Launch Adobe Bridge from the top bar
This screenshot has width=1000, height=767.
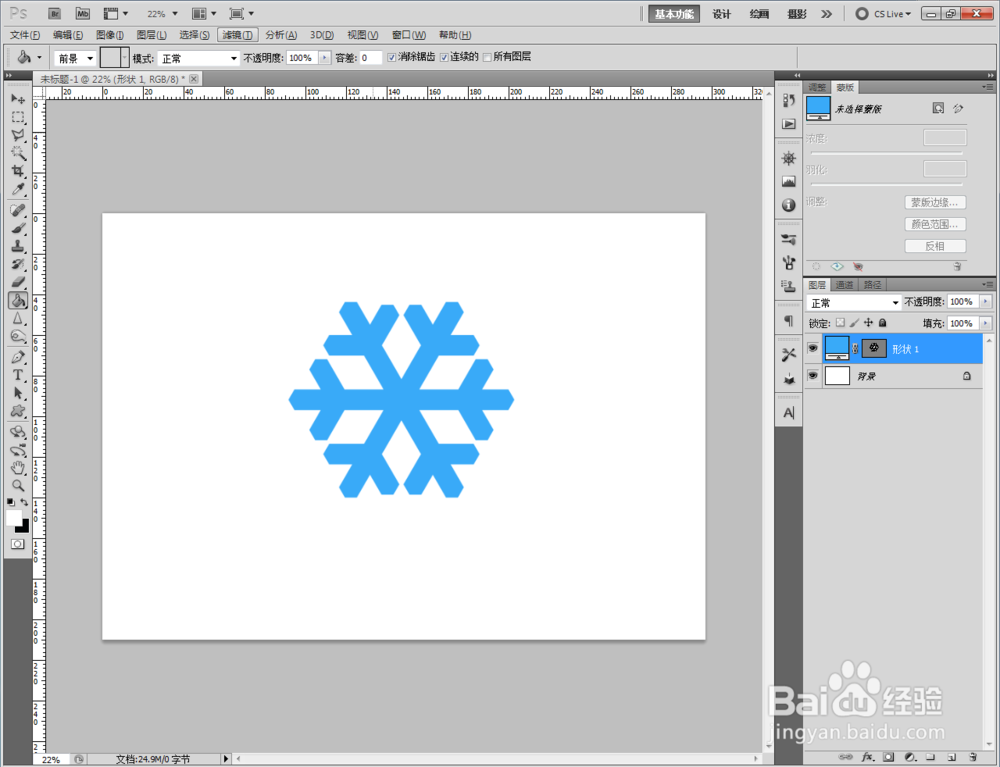(54, 13)
